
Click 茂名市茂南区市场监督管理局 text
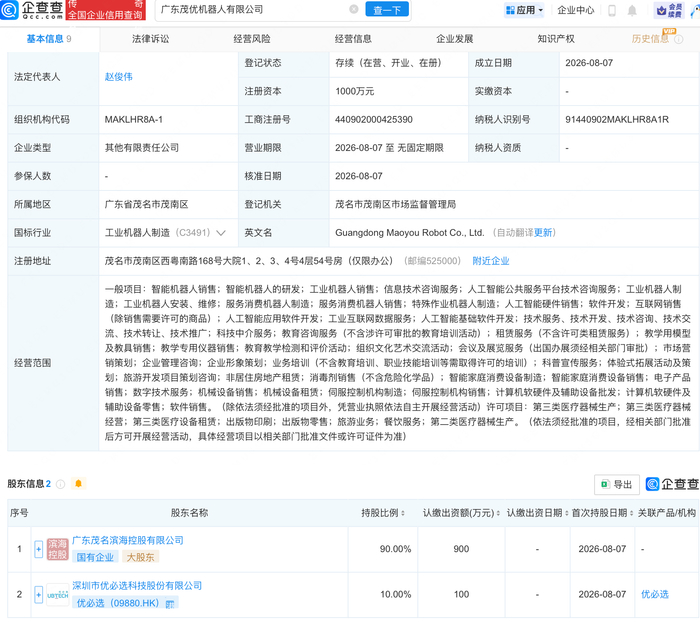tap(396, 205)
